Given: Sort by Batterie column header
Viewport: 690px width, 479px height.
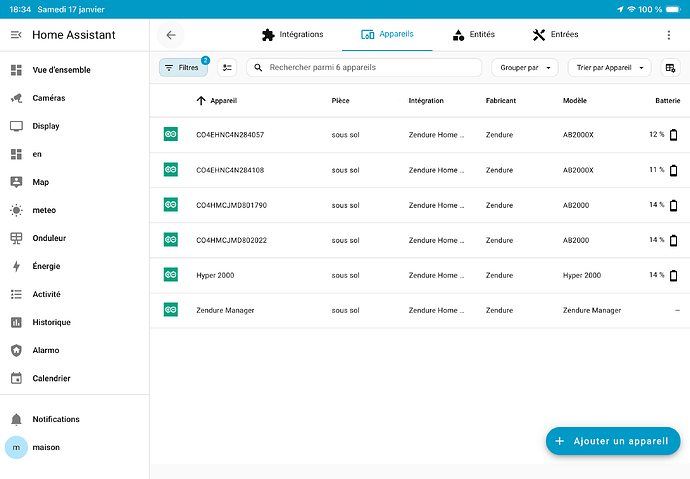Looking at the screenshot, I should (666, 101).
